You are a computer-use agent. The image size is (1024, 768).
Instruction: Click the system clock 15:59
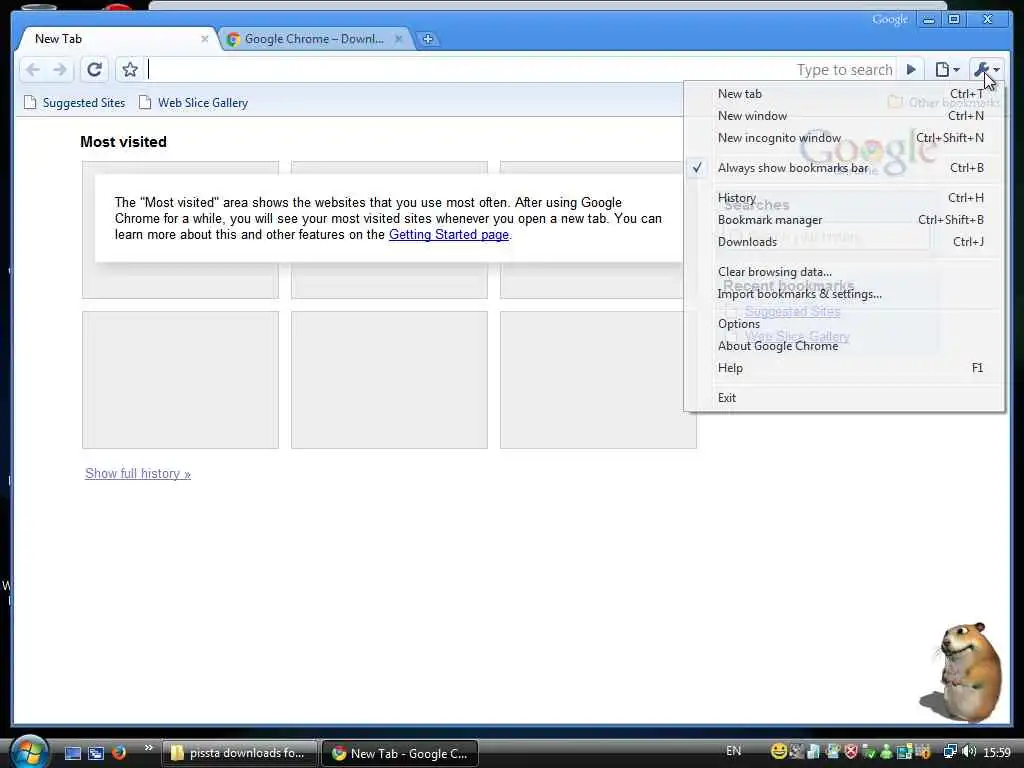(997, 752)
